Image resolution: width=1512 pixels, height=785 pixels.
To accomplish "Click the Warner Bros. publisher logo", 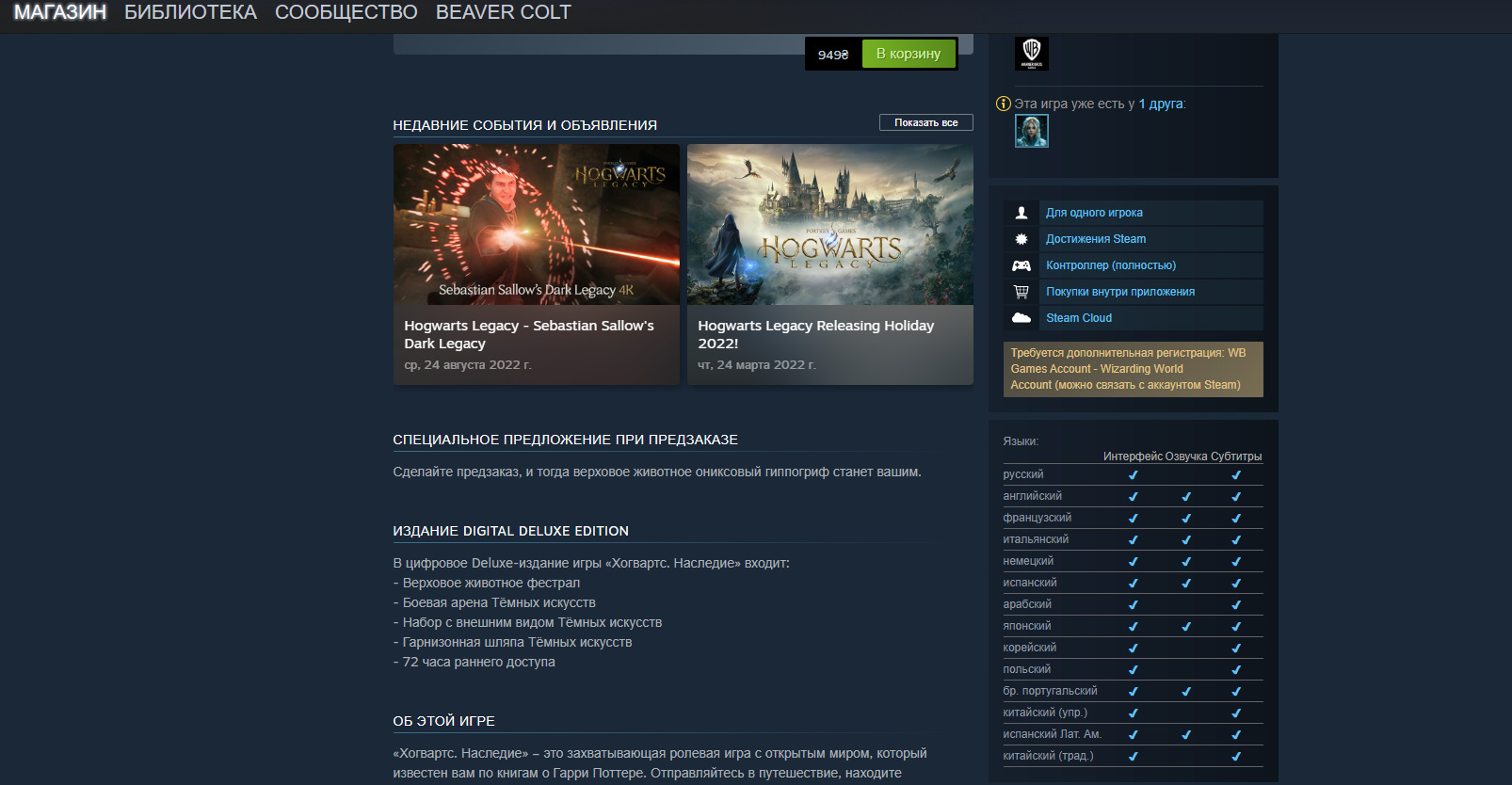I will tap(1031, 53).
